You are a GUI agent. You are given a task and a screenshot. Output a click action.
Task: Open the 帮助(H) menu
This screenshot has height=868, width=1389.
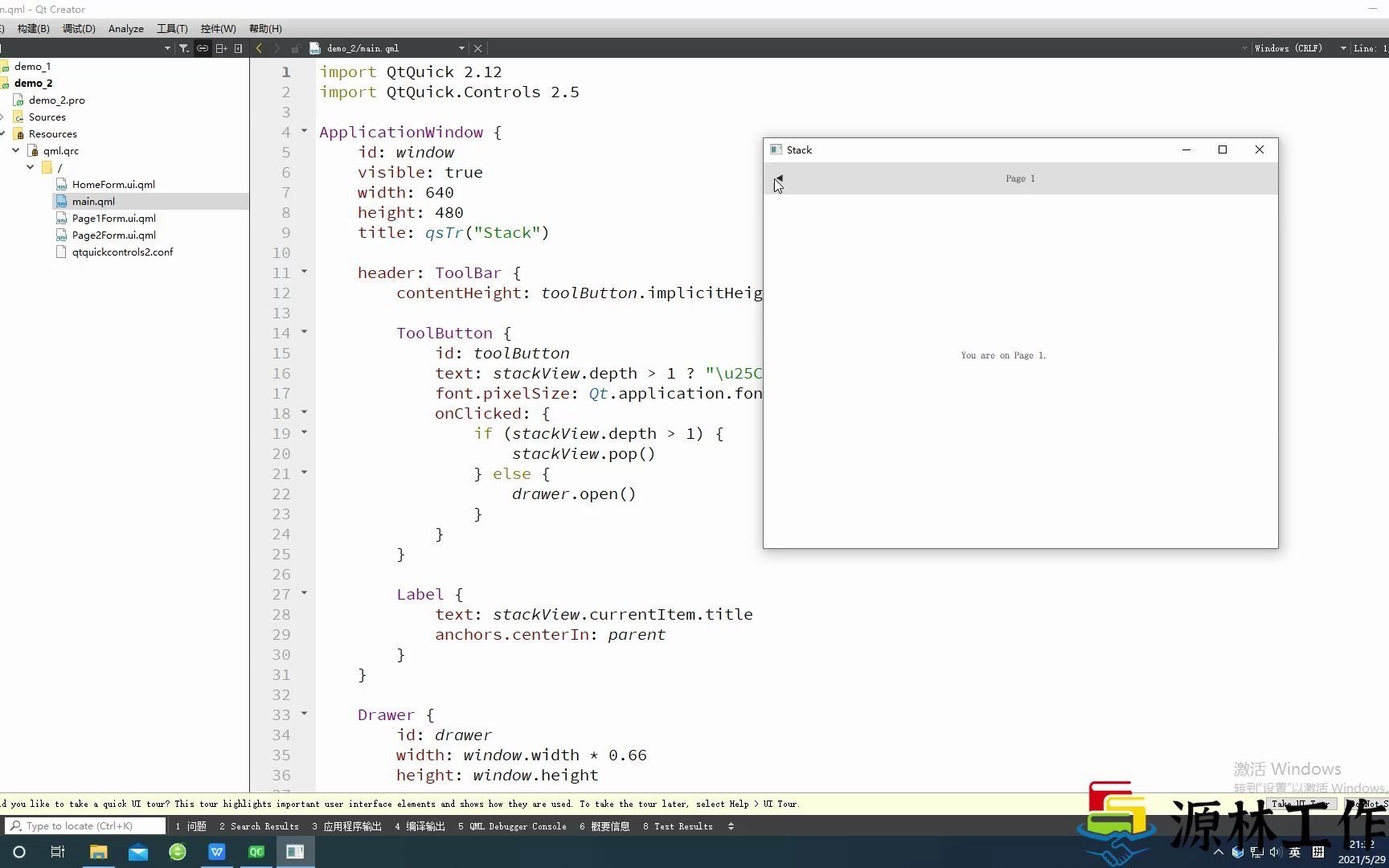click(x=265, y=28)
